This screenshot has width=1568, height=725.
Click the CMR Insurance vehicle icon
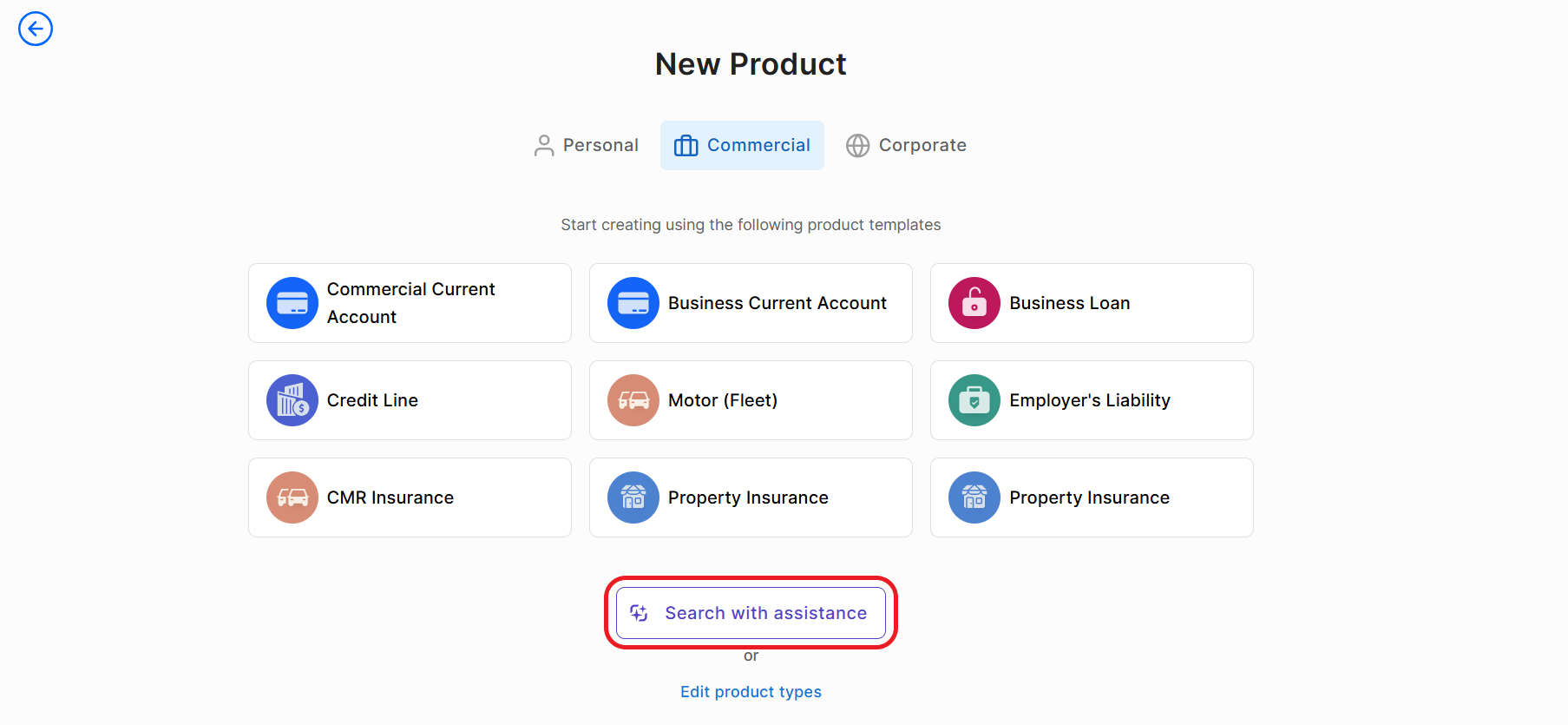coord(292,498)
